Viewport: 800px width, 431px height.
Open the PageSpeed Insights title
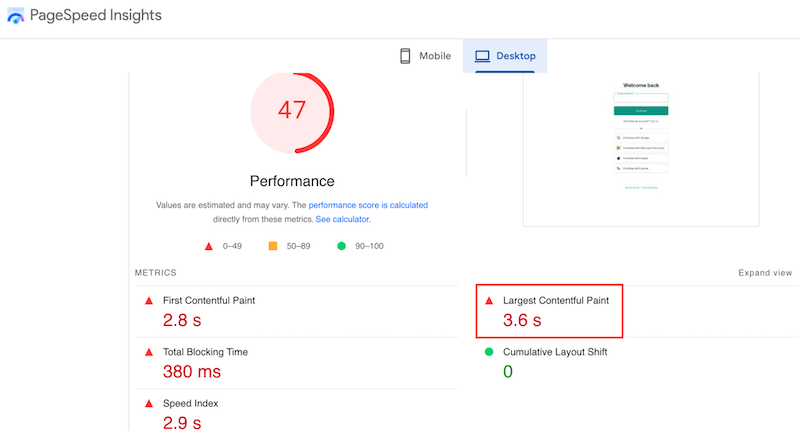95,15
